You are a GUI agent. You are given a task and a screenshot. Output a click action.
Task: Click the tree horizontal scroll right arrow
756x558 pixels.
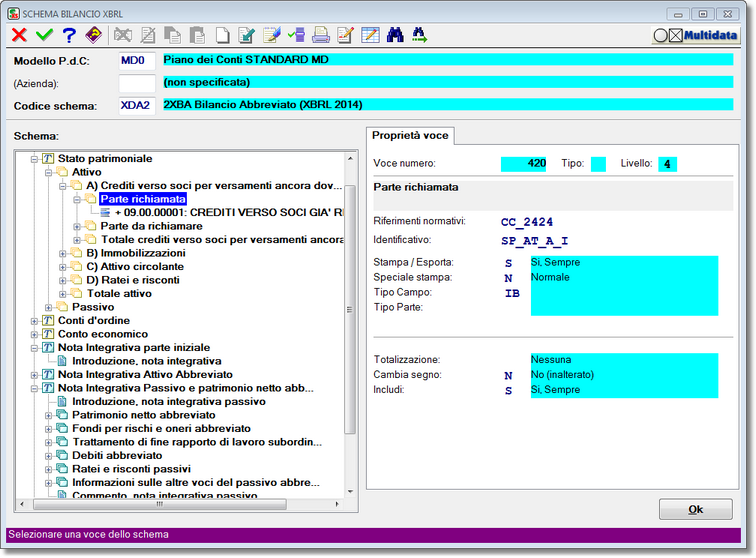pos(337,504)
